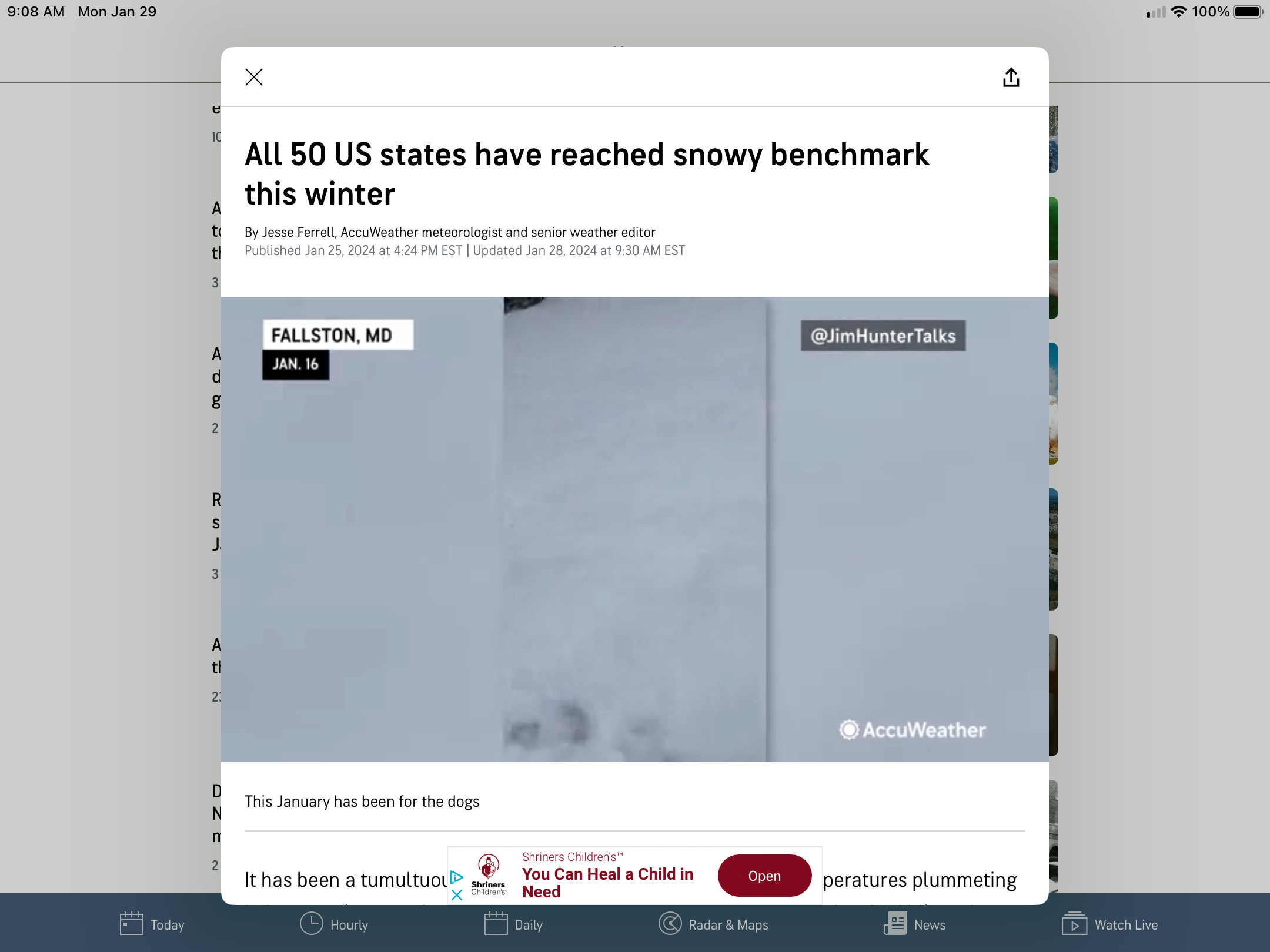Tap the 'You Can Heal a Child in Need' ad text

point(608,883)
